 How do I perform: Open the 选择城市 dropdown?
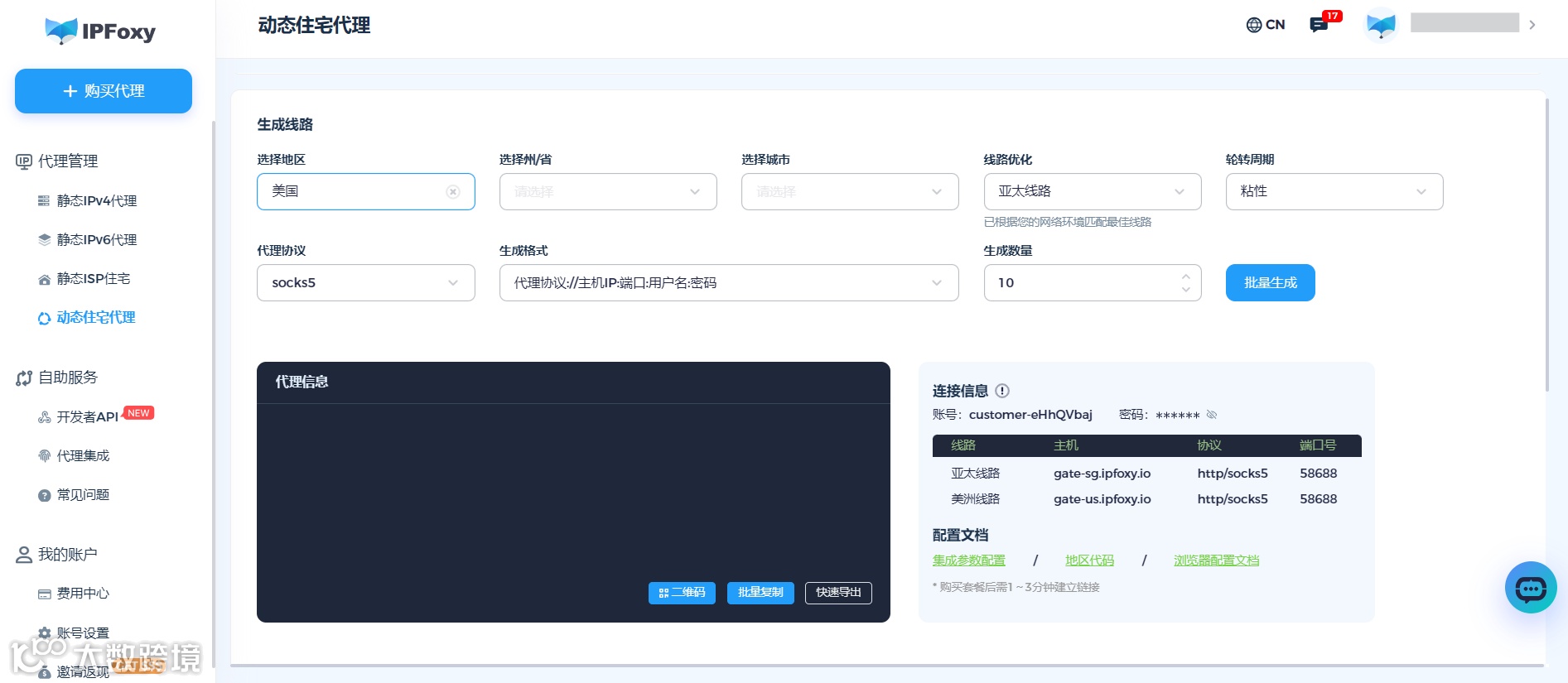850,191
